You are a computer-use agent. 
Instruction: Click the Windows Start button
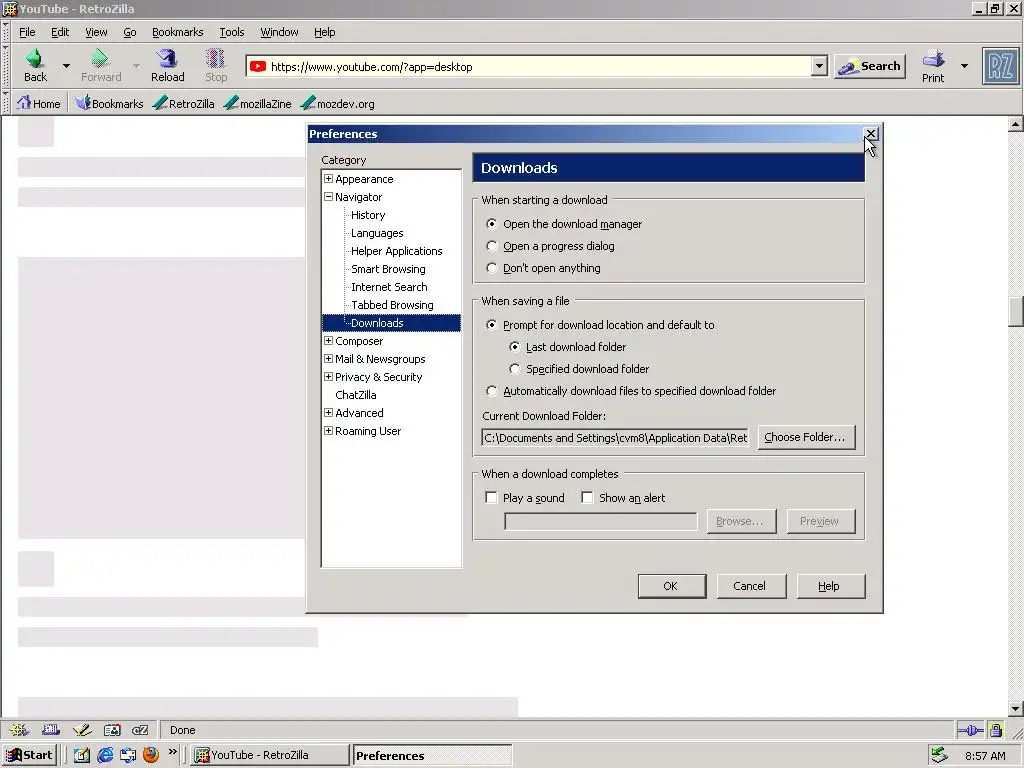click(29, 755)
